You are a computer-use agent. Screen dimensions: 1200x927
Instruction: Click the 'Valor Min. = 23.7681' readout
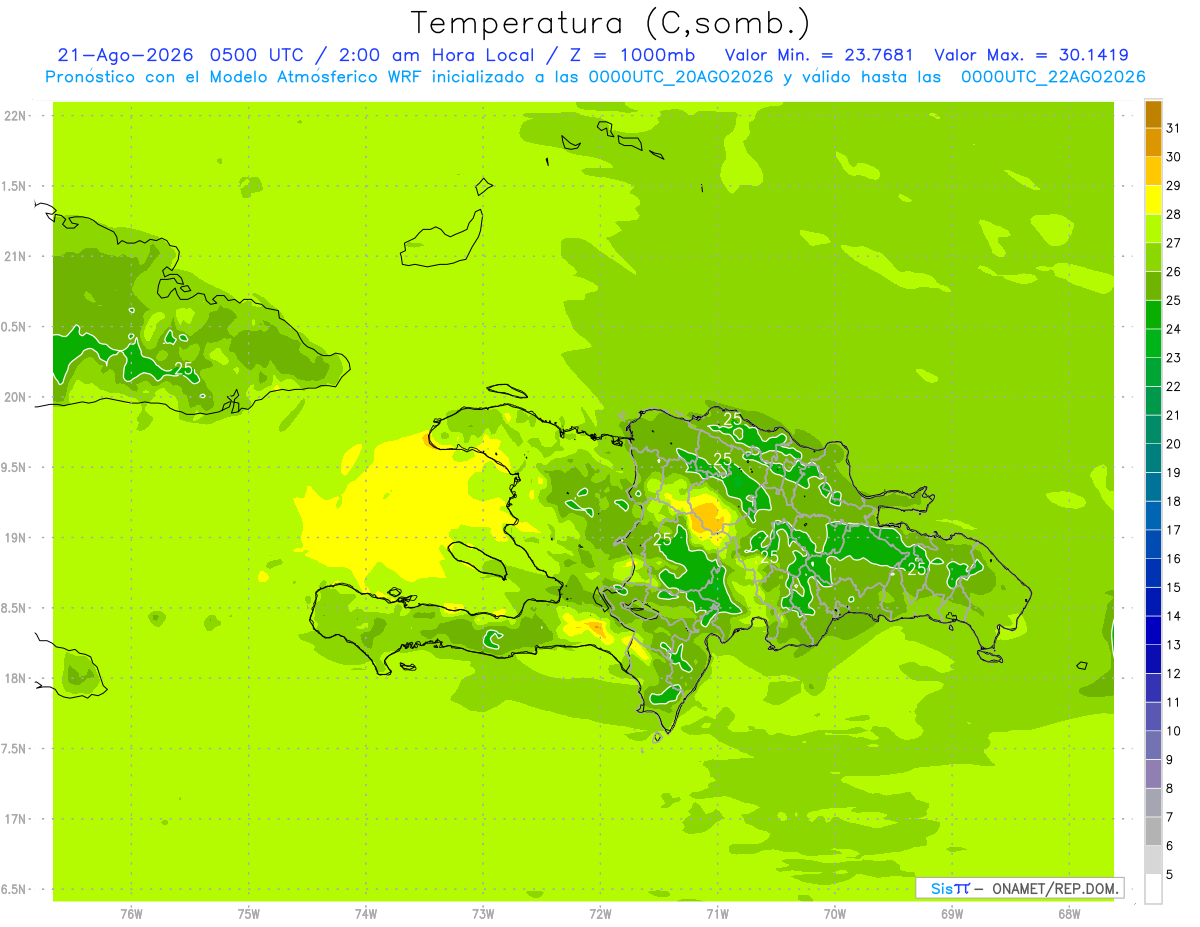pos(819,55)
